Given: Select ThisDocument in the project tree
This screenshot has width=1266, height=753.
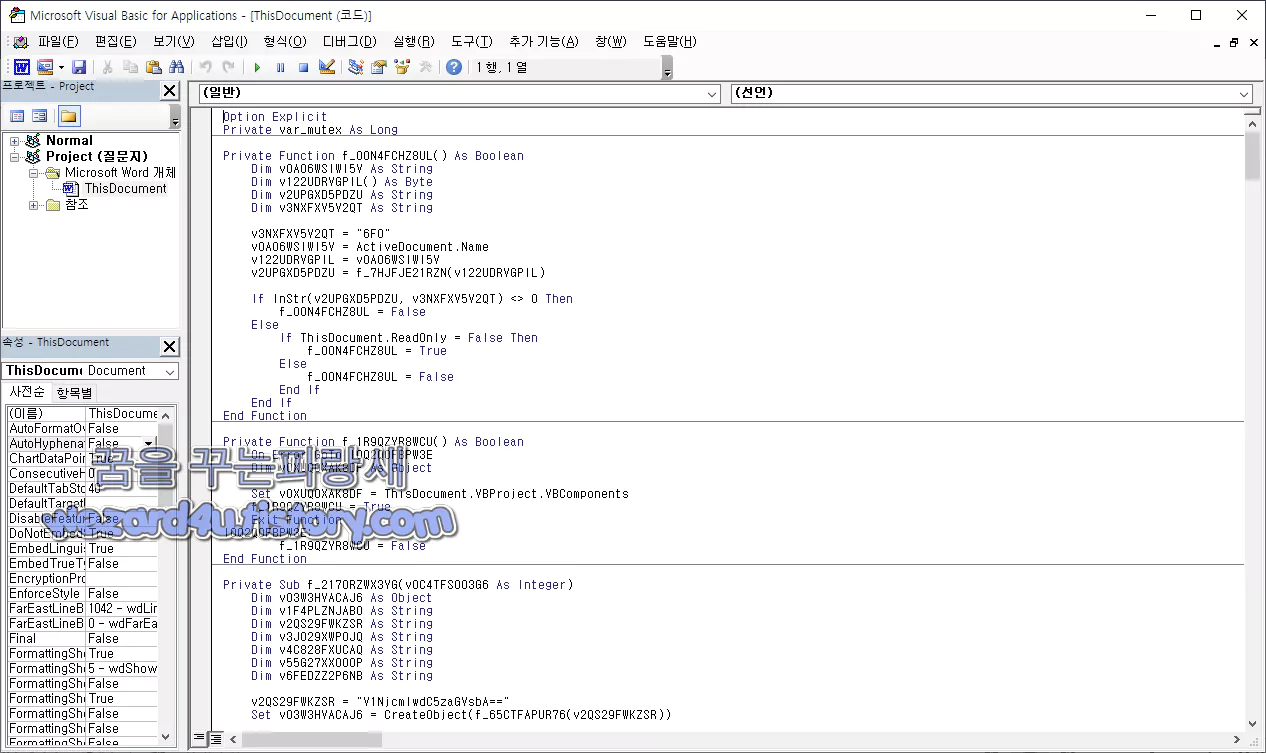Looking at the screenshot, I should [x=124, y=188].
